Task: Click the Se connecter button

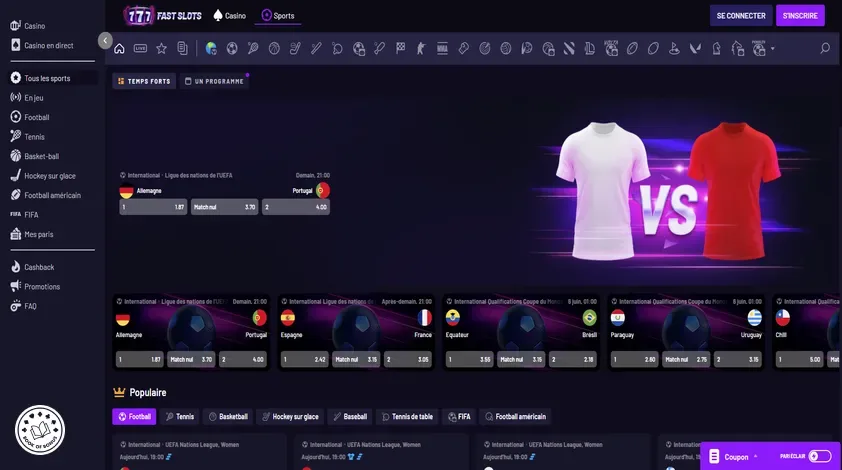Action: coord(741,16)
